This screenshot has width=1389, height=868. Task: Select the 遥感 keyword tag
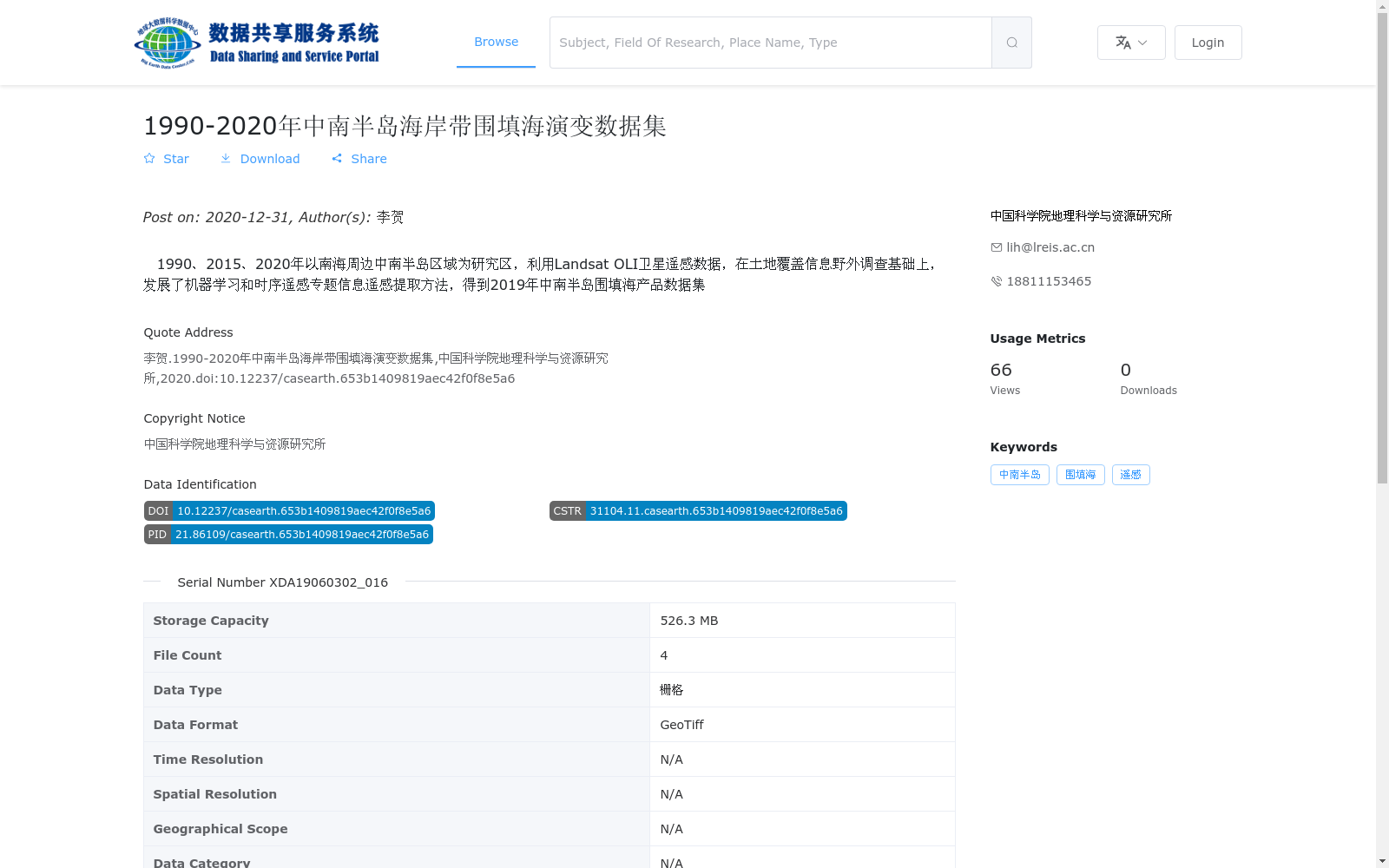(x=1130, y=475)
